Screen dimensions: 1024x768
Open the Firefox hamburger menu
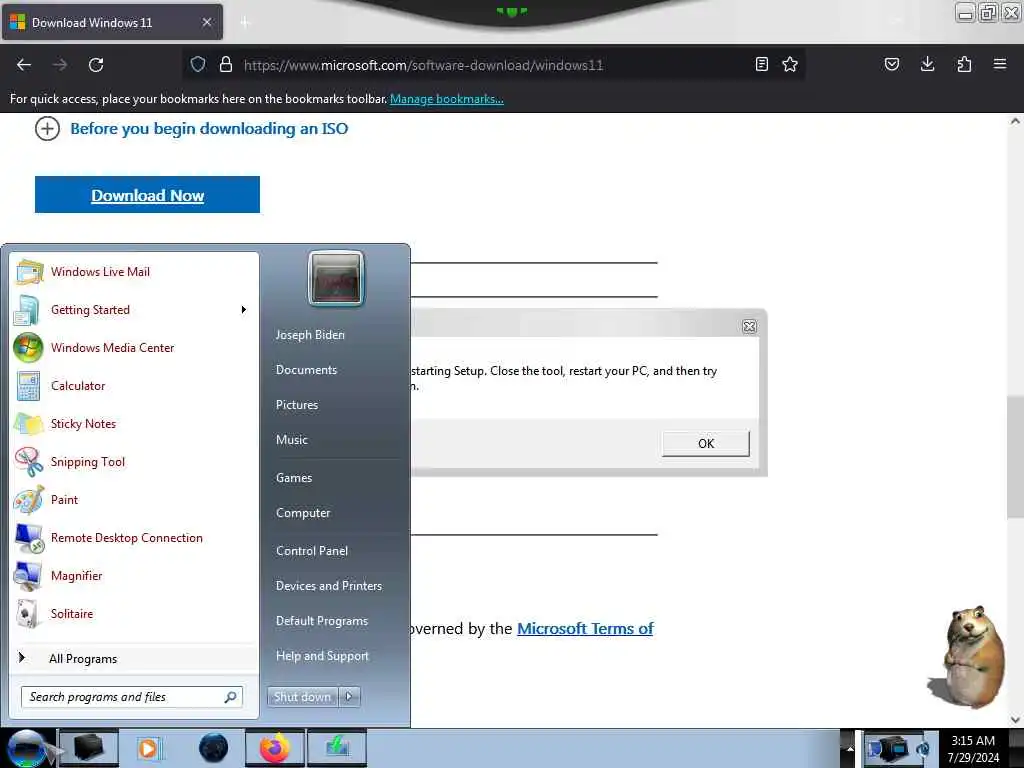(x=1000, y=64)
